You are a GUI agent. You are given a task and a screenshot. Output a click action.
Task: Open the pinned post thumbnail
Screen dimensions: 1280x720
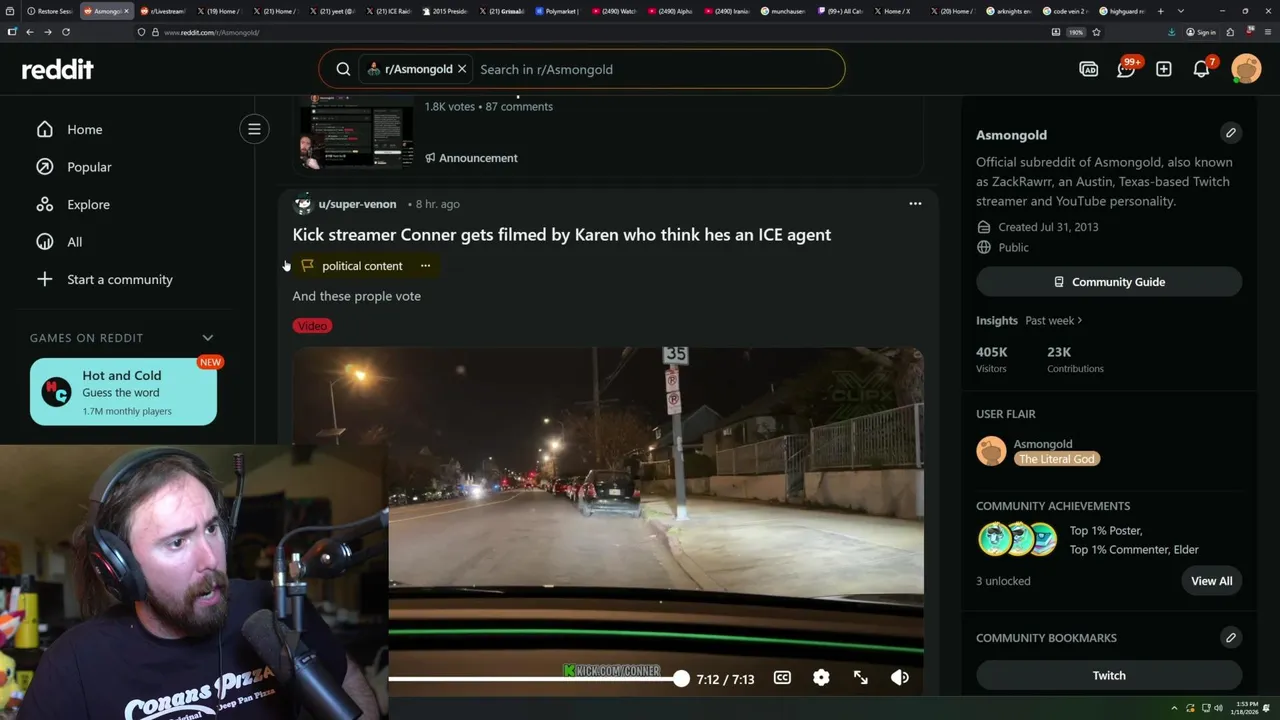pos(357,131)
